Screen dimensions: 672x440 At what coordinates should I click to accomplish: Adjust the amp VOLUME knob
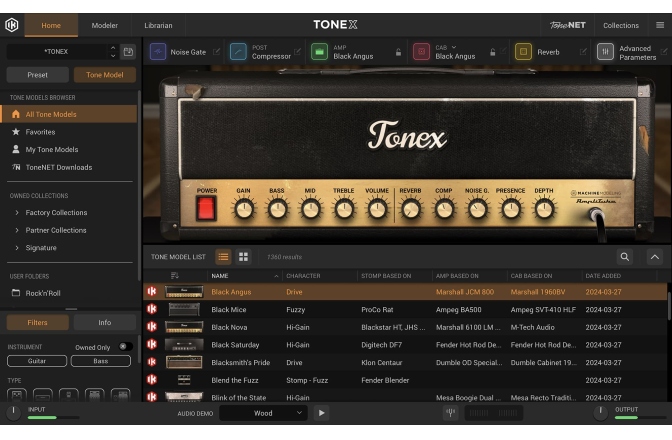(377, 209)
